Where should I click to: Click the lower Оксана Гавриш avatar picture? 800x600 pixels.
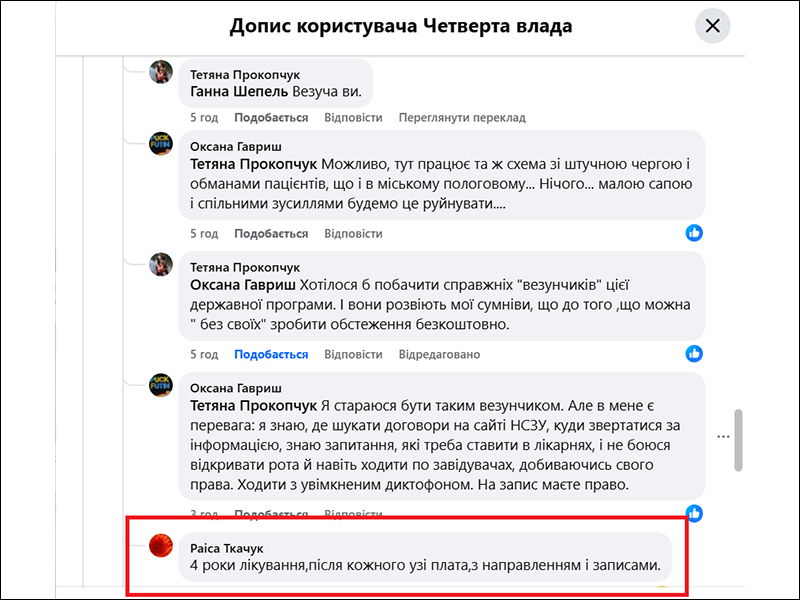click(162, 386)
